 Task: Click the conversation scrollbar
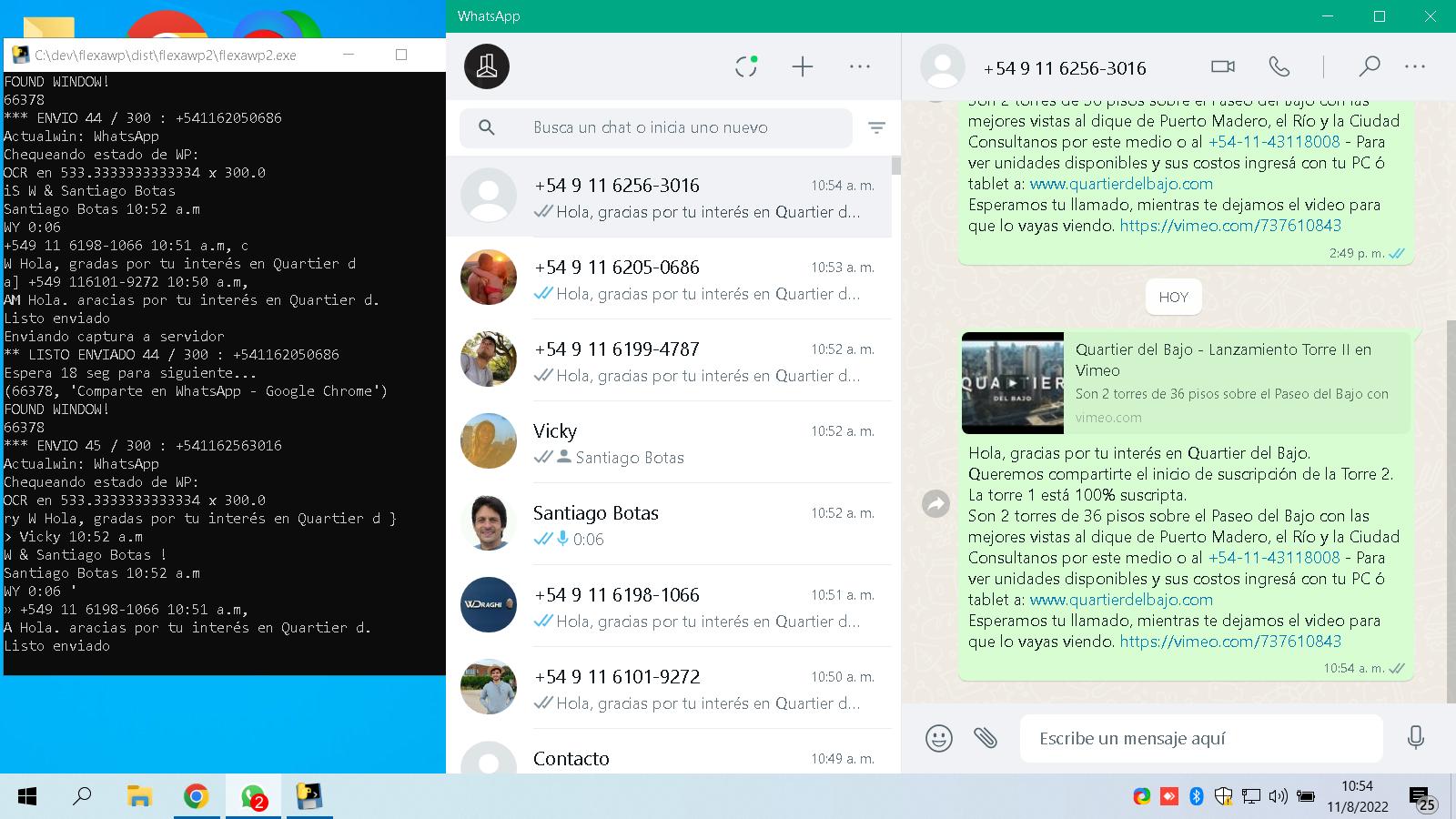coord(1451,510)
